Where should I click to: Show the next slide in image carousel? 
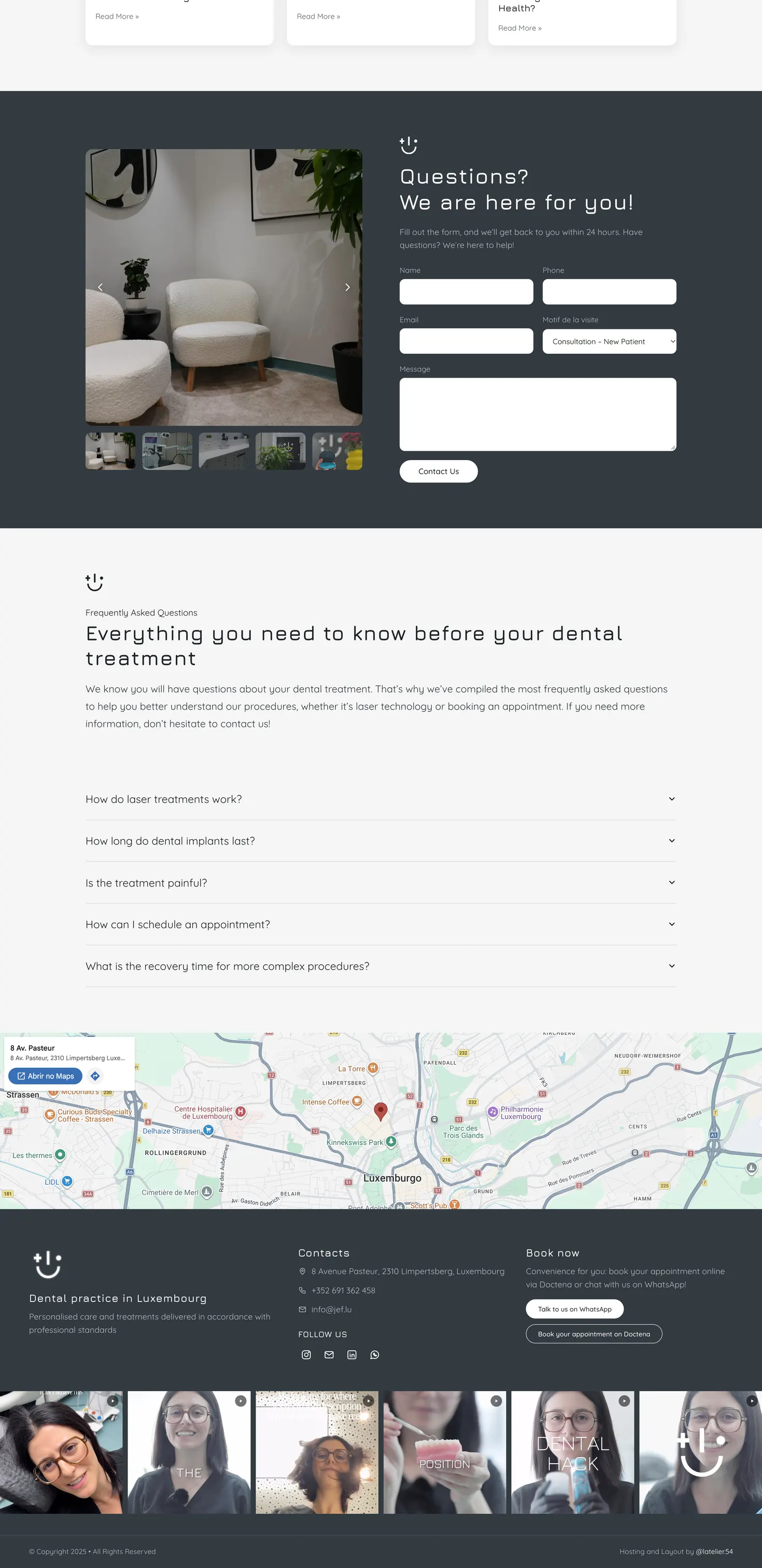347,287
